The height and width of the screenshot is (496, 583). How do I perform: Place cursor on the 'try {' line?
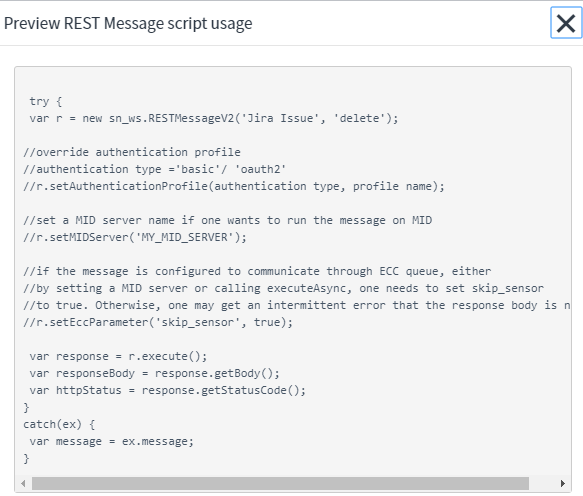[x=45, y=101]
